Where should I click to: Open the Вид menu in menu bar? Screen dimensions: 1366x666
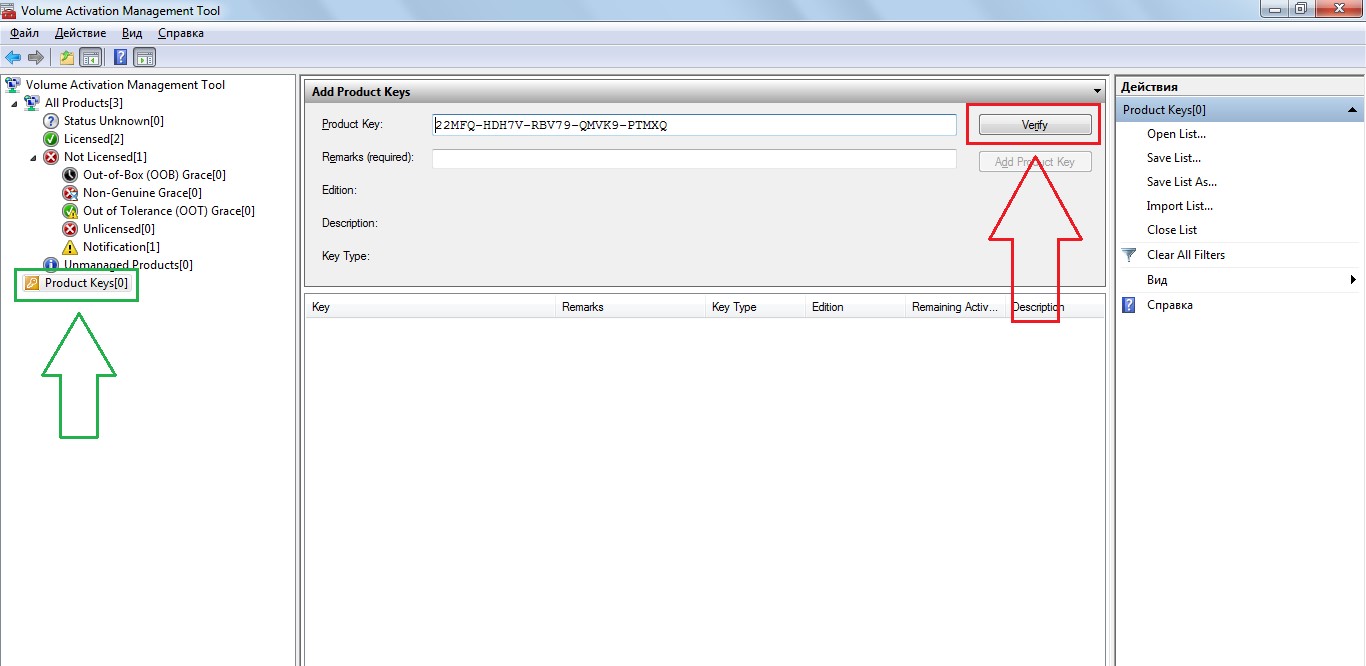133,33
